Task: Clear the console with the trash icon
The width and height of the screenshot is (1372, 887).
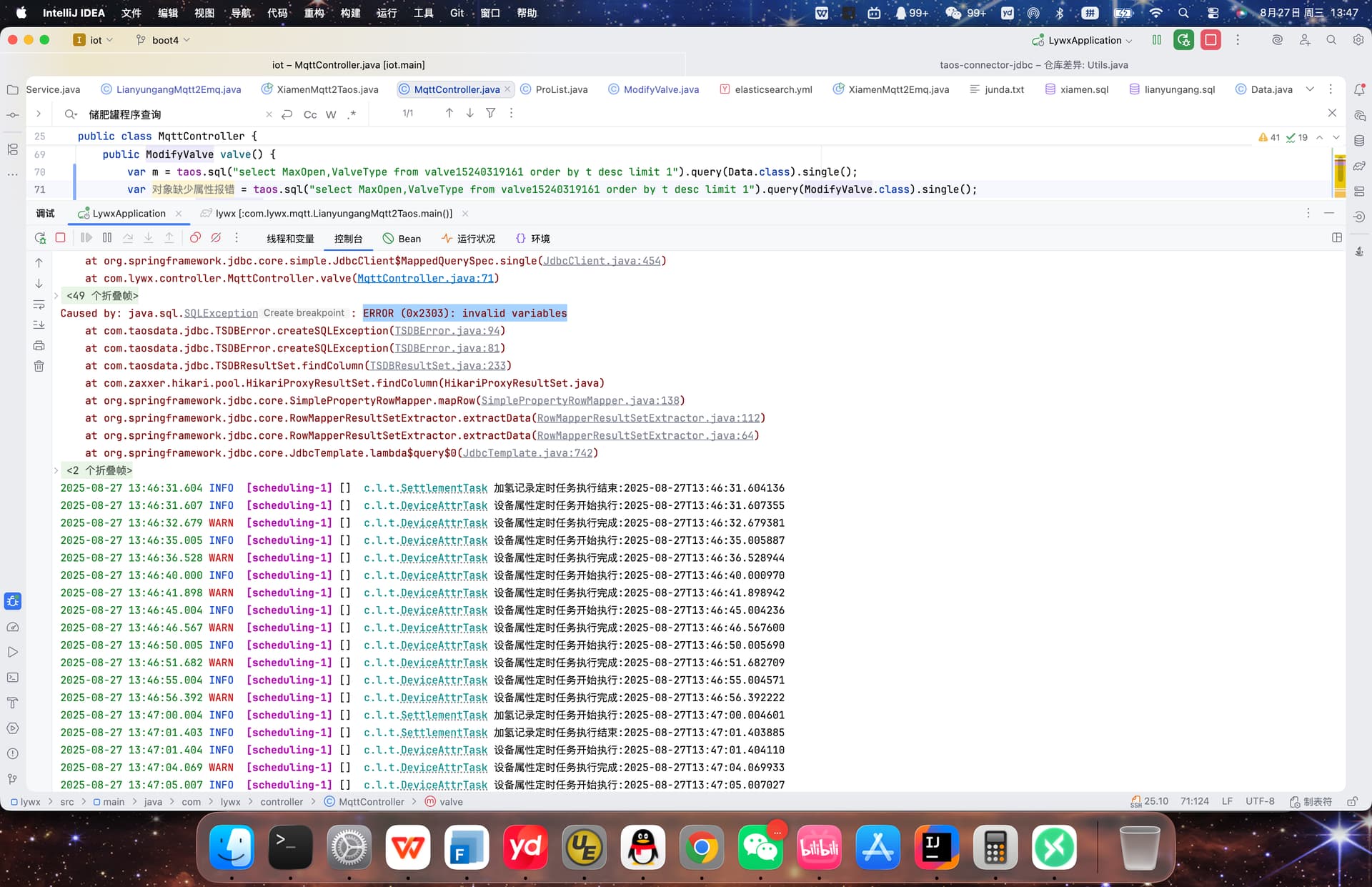Action: coord(39,367)
